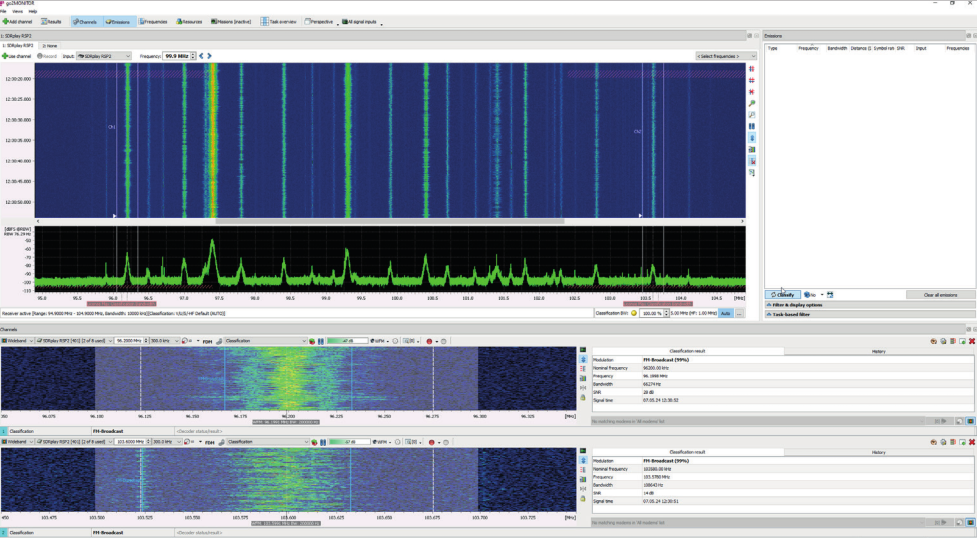
Task: Switch to the History tab
Action: (x=877, y=352)
